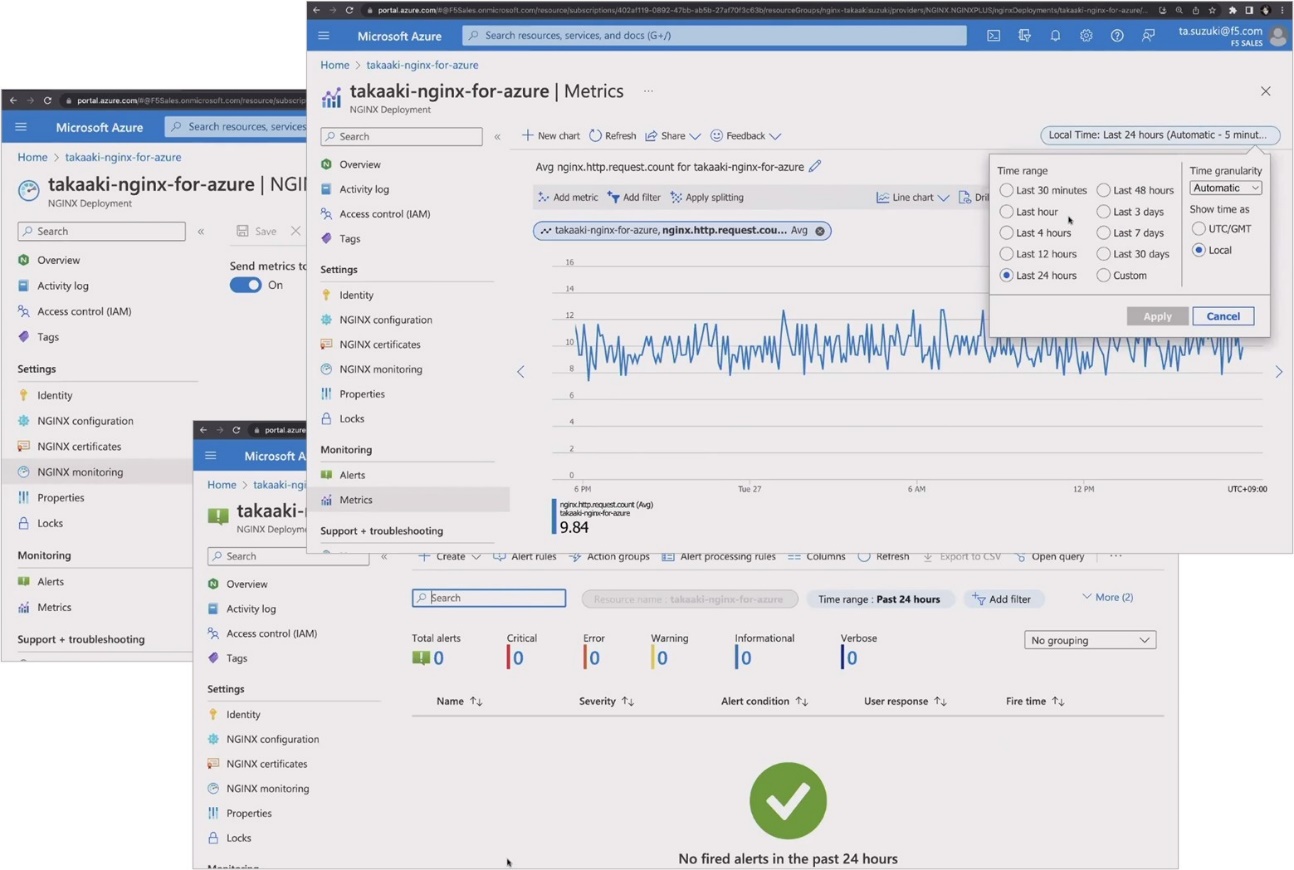Click the Alerts window filter Search field
Screen dimensions: 1294x870
(x=489, y=598)
